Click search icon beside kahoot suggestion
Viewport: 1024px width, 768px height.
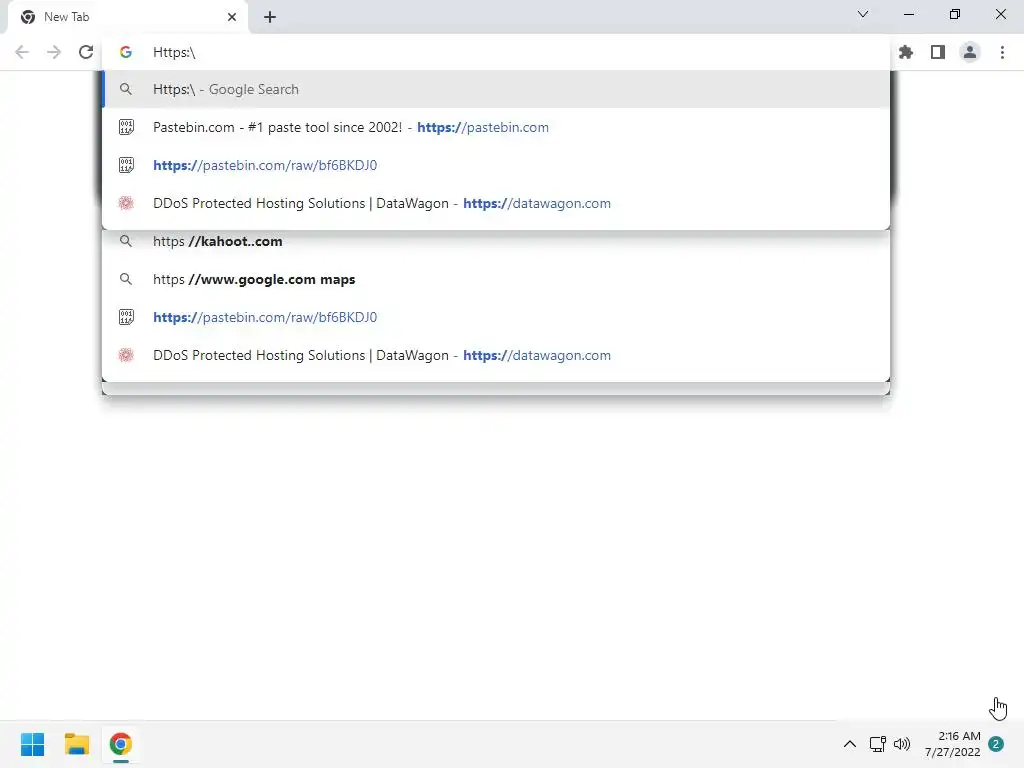[126, 242]
